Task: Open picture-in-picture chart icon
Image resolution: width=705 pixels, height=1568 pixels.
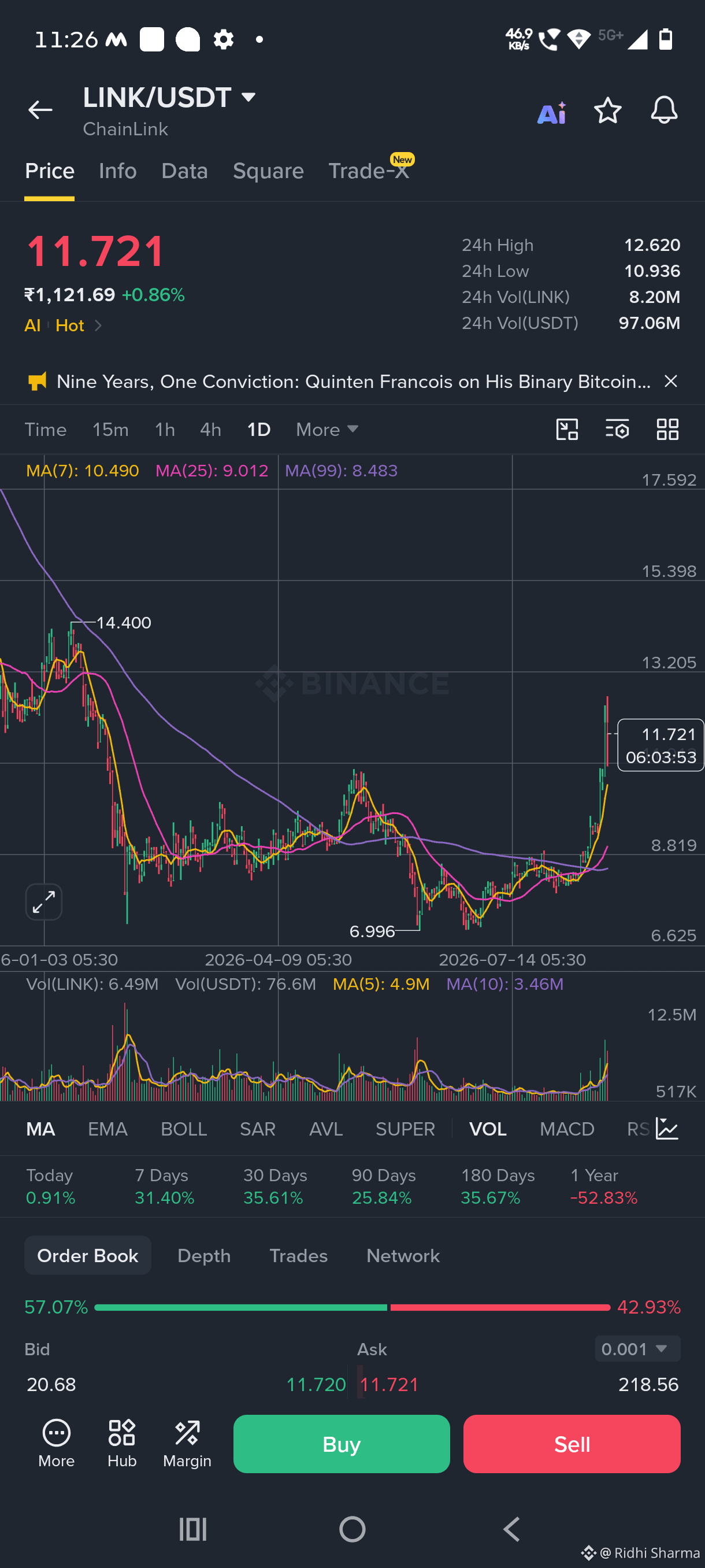Action: [567, 430]
